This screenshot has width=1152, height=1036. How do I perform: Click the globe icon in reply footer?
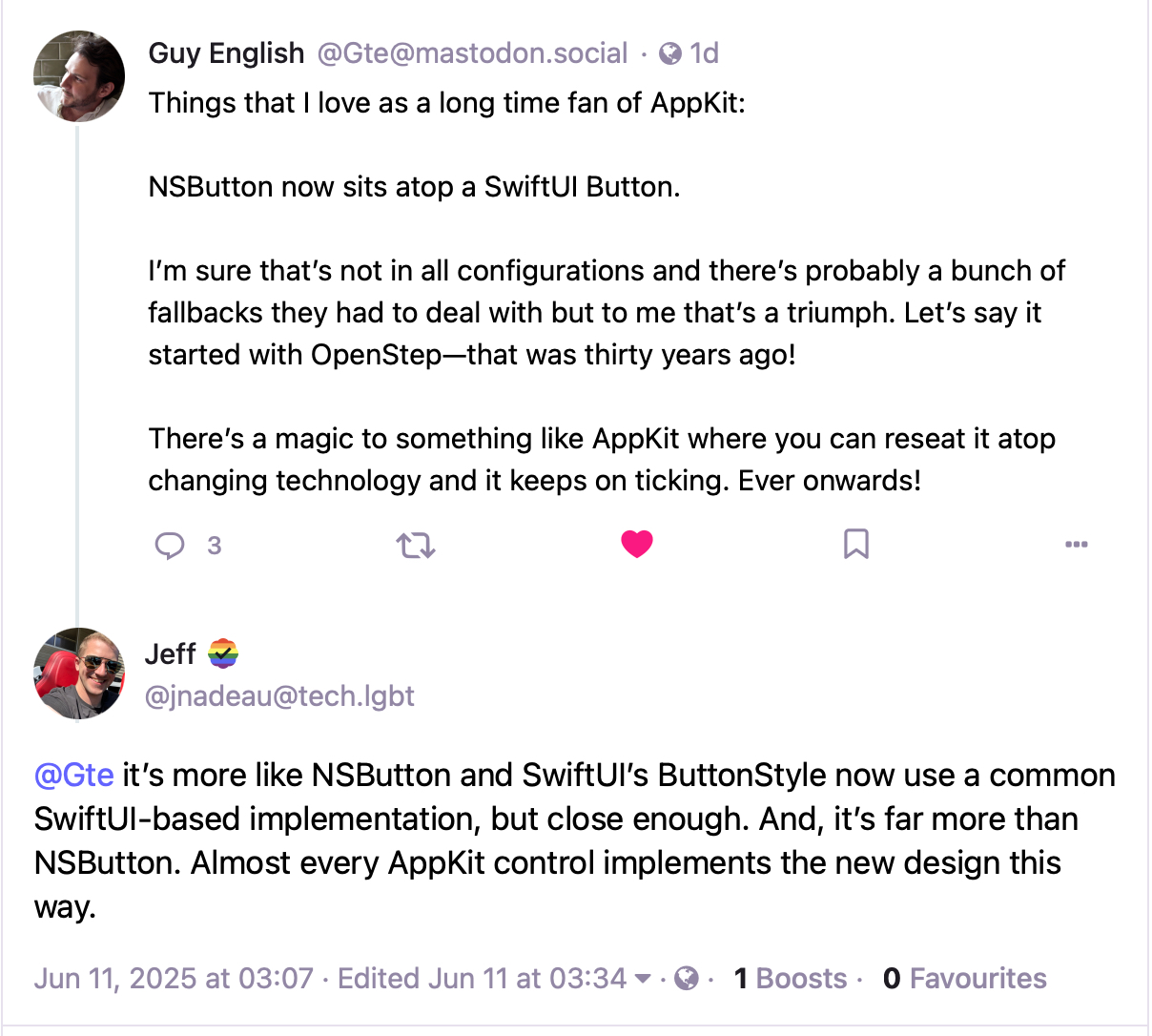point(687,979)
